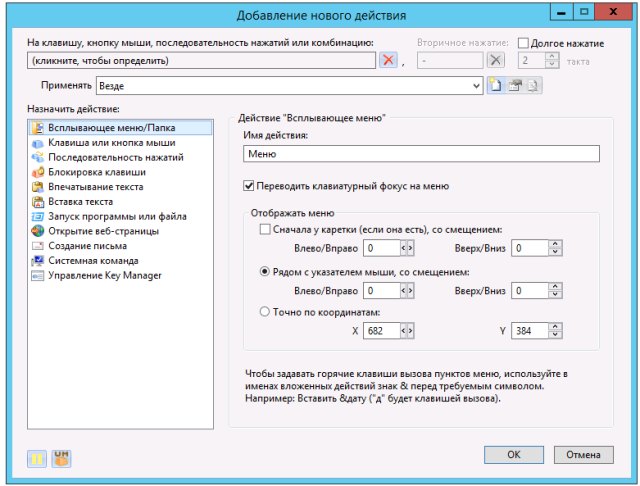This screenshot has width=640, height=486.
Task: Click the copy exception icon beside Применять
Action: click(533, 85)
